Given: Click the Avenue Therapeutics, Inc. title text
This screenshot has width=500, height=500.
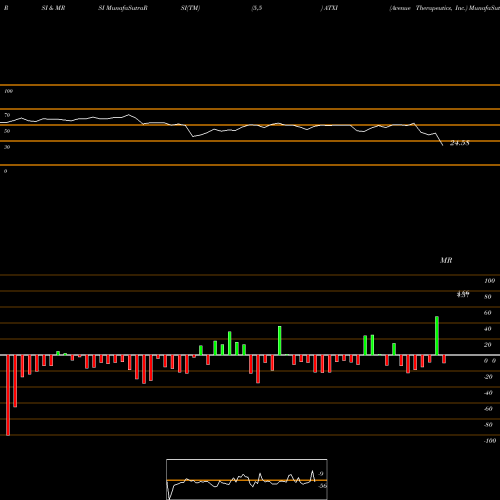Looking at the screenshot, I should pos(428,8).
